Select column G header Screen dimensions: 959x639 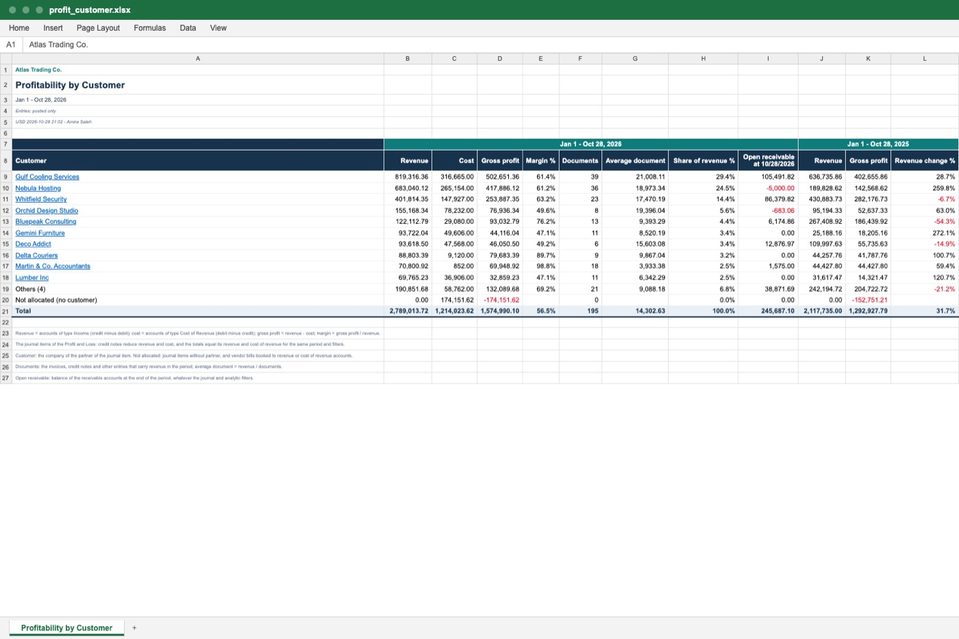pyautogui.click(x=635, y=59)
